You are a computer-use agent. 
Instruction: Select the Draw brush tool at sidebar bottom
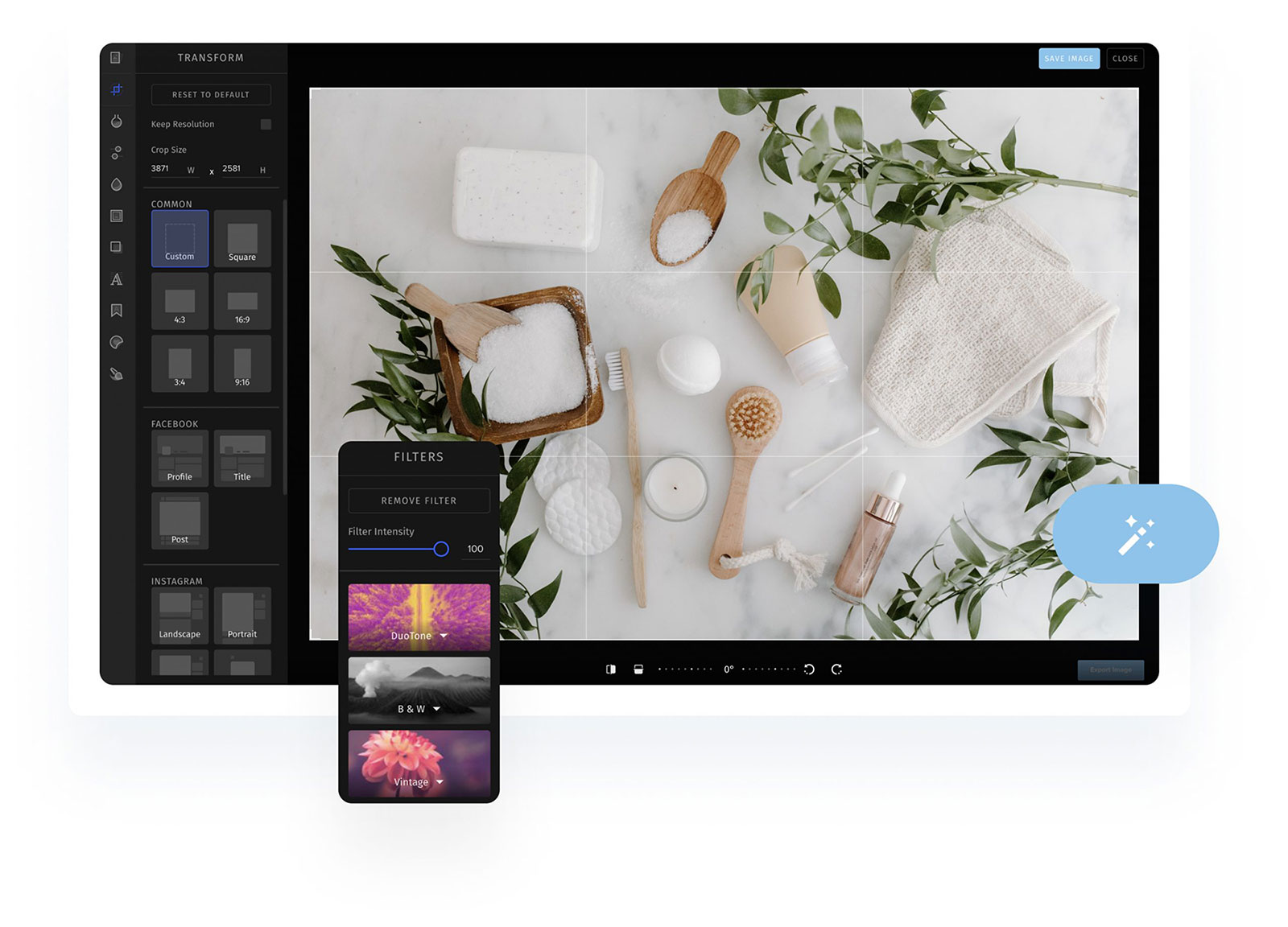click(x=117, y=374)
